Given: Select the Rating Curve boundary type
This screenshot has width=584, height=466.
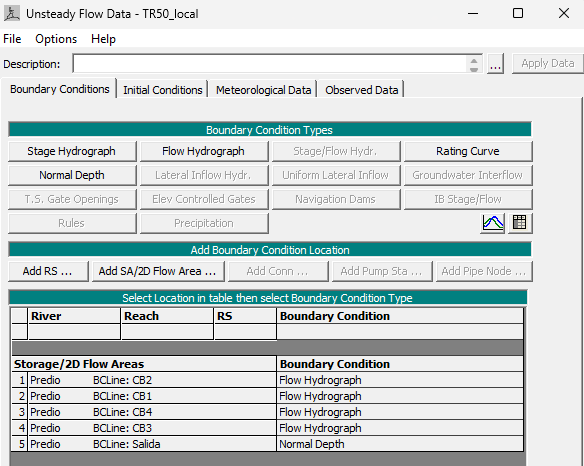Looking at the screenshot, I should click(468, 151).
